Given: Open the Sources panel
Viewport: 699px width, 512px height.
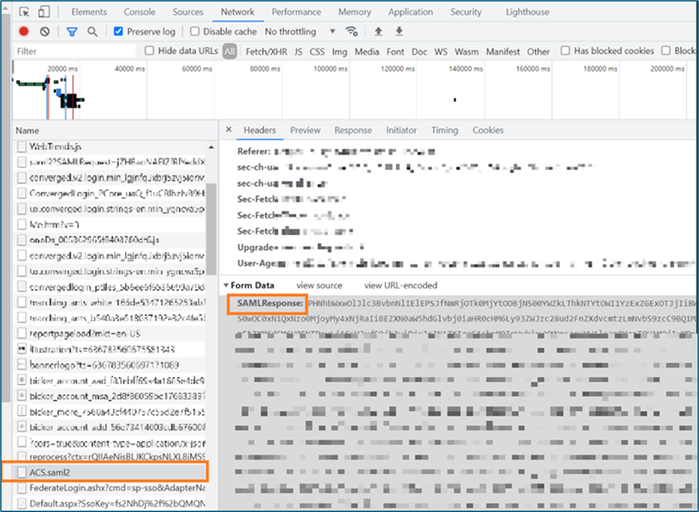Looking at the screenshot, I should pos(188,12).
